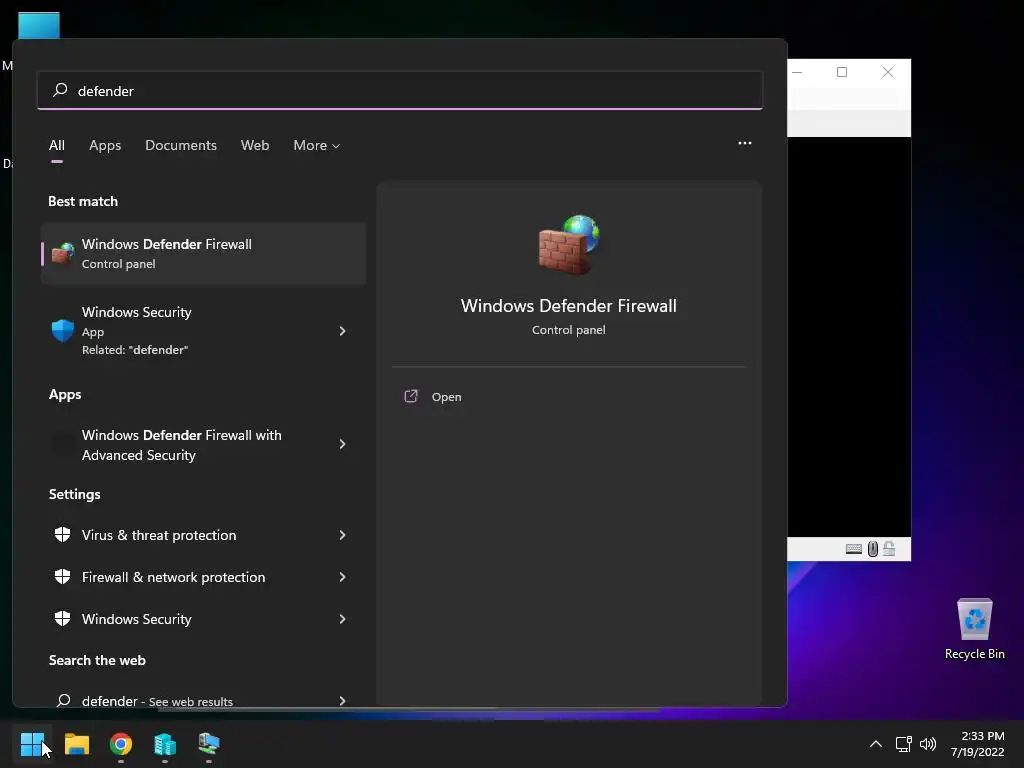Close the background window

pos(888,72)
